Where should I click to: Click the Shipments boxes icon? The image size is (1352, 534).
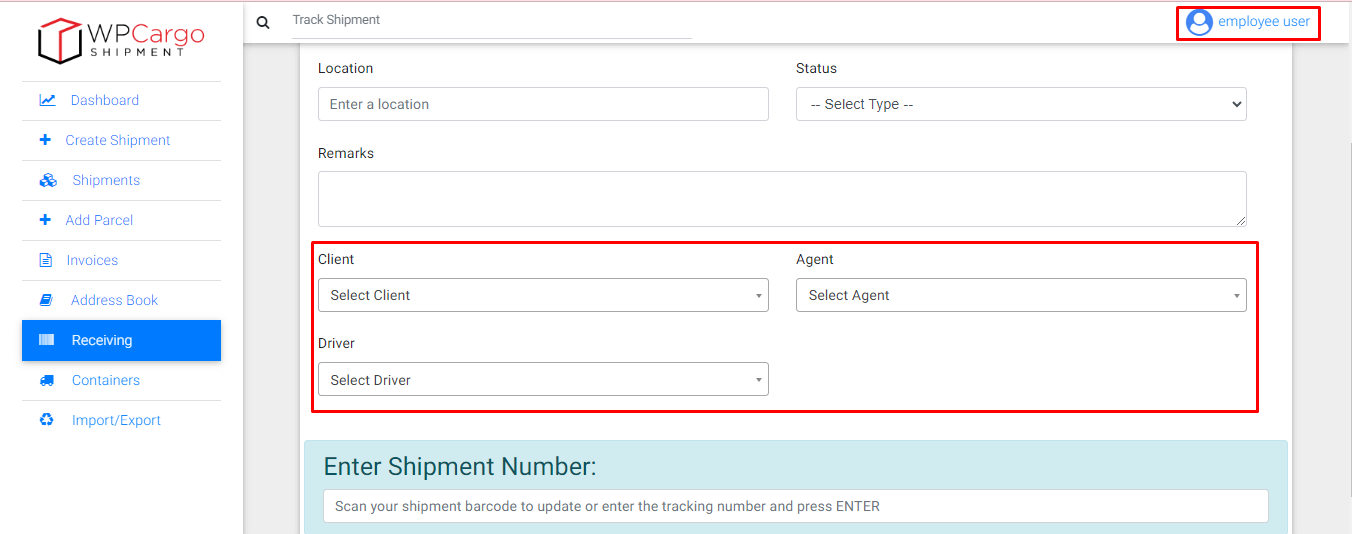click(x=48, y=180)
